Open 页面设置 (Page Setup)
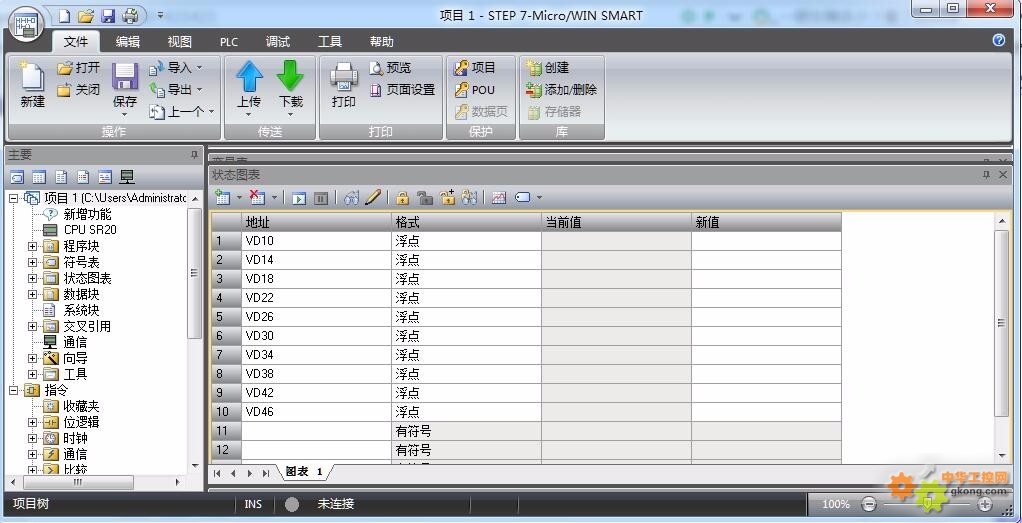Viewport: 1022px width, 523px height. [403, 90]
